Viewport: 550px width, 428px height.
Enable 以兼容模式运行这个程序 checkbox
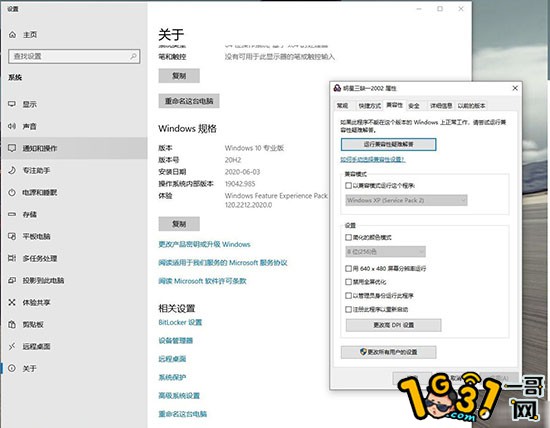coord(348,186)
